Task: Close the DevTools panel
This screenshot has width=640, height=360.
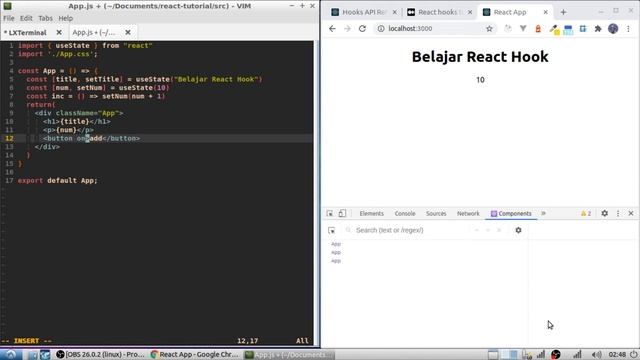Action: pyautogui.click(x=631, y=213)
